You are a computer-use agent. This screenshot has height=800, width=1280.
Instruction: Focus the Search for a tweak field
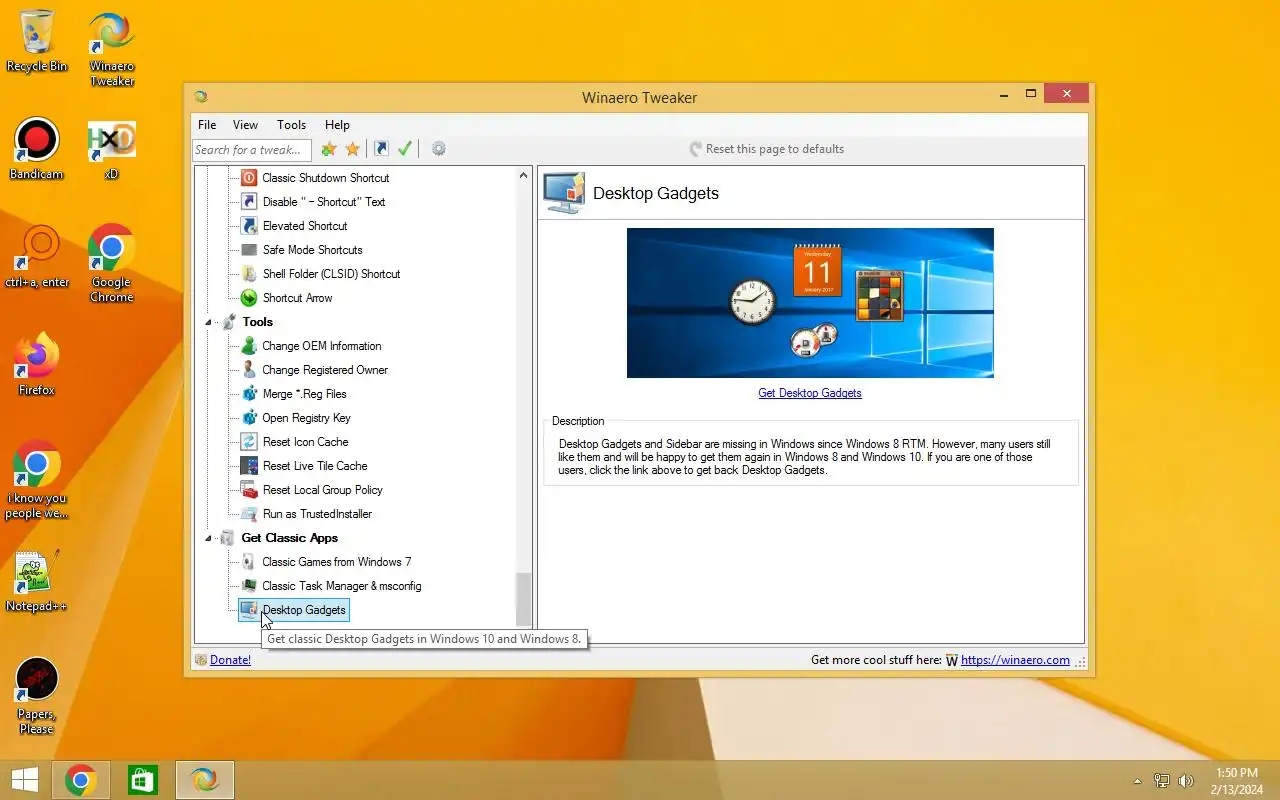[x=252, y=150]
